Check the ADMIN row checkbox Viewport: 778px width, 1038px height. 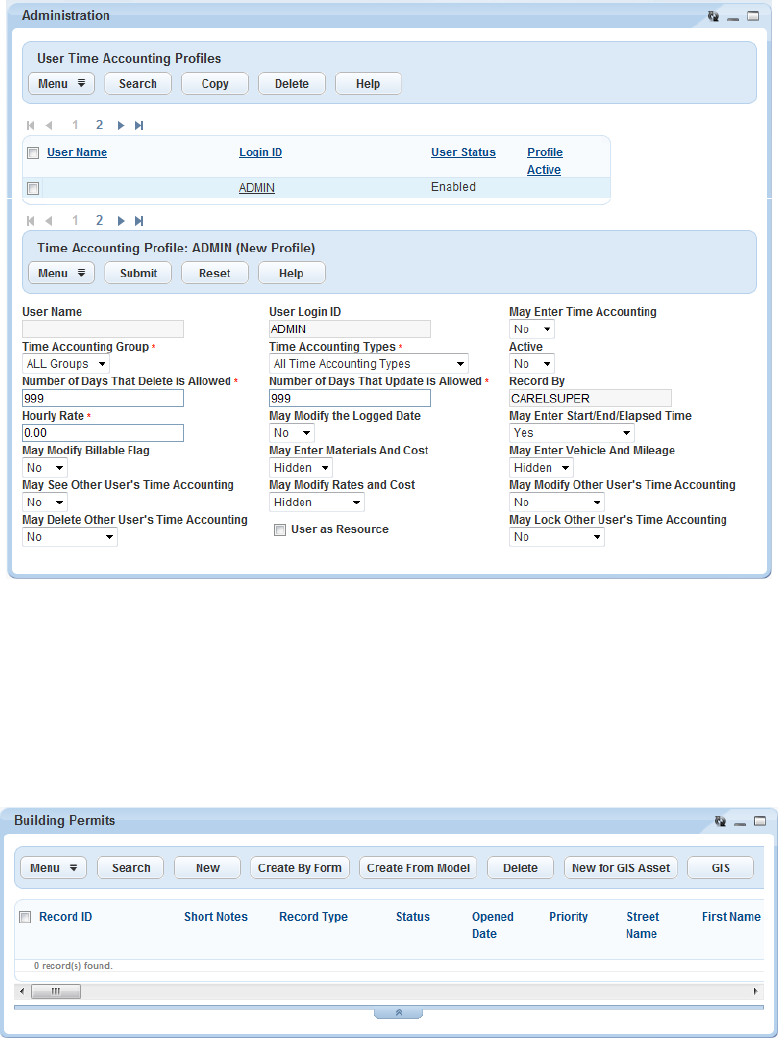(x=32, y=189)
